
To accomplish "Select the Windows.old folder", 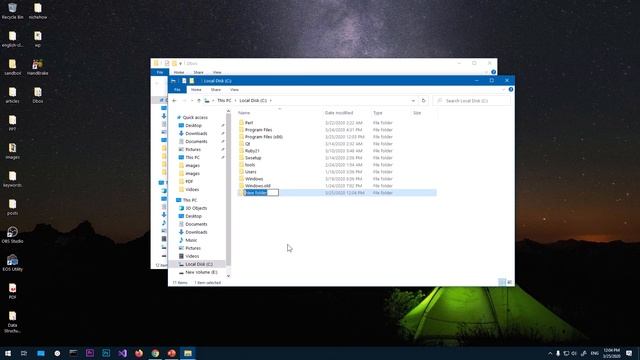I will [x=258, y=186].
